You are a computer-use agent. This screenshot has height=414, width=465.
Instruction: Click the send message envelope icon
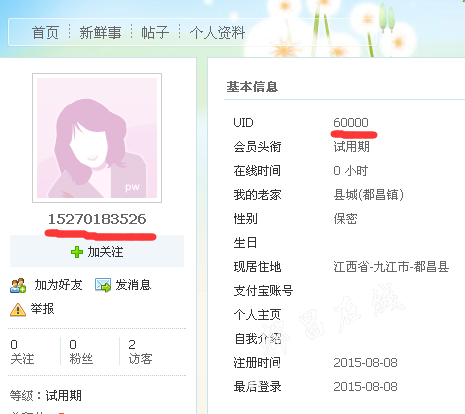(103, 285)
